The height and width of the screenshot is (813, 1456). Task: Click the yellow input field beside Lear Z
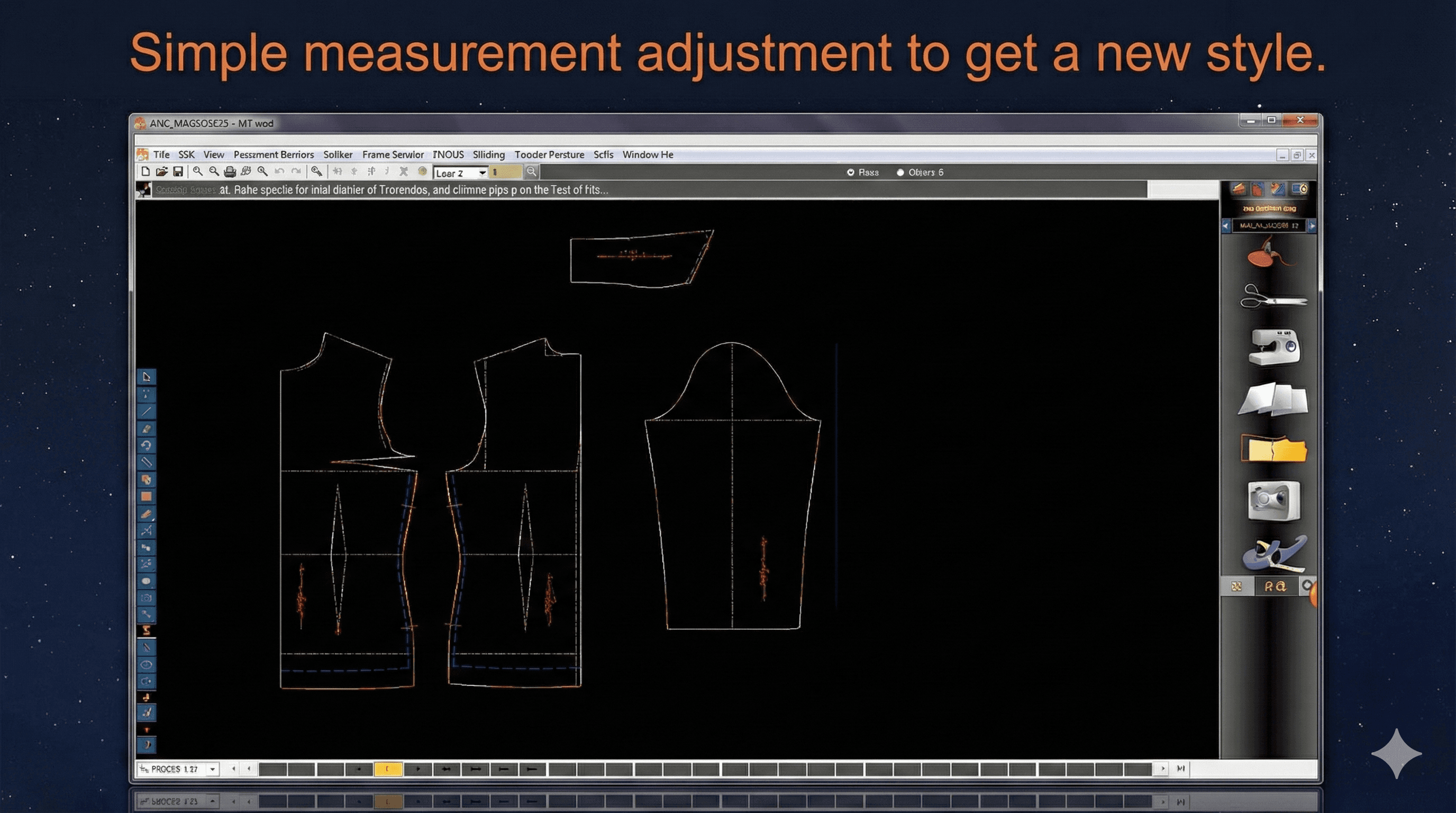(506, 173)
